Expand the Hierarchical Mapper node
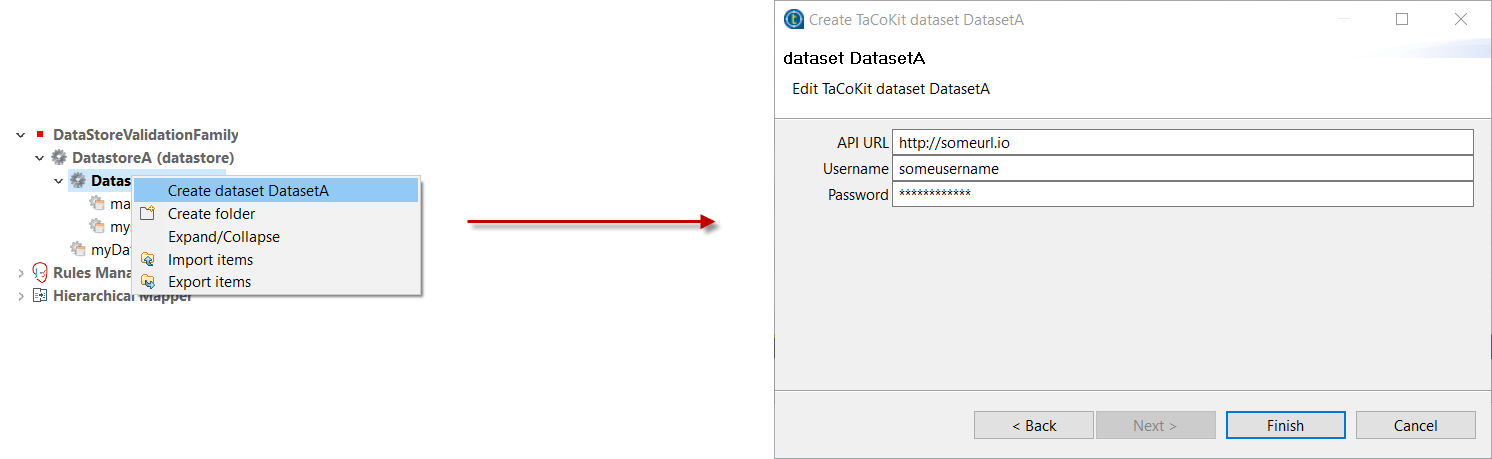The image size is (1492, 459). tap(21, 296)
